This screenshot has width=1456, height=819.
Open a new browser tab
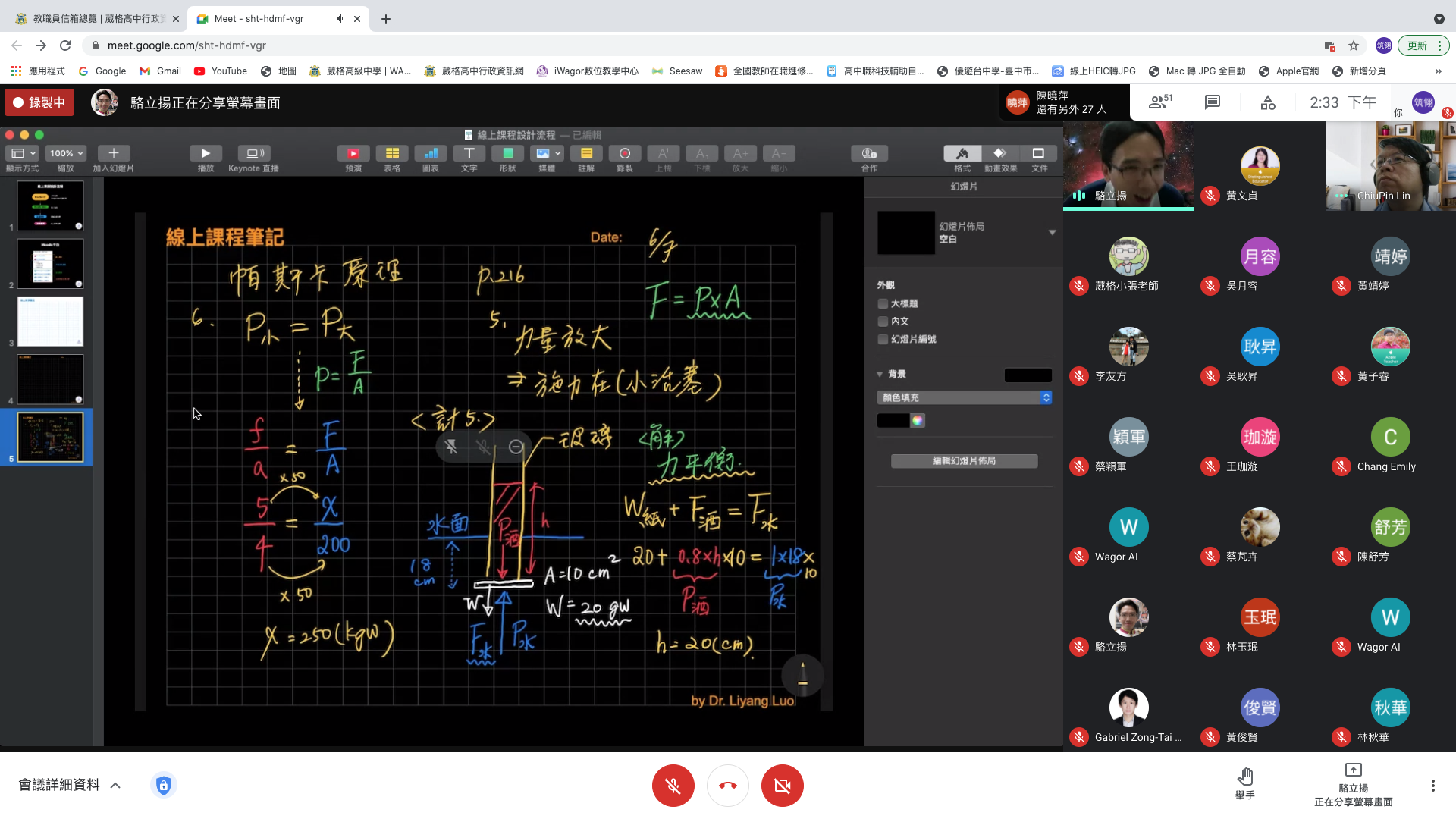click(386, 18)
